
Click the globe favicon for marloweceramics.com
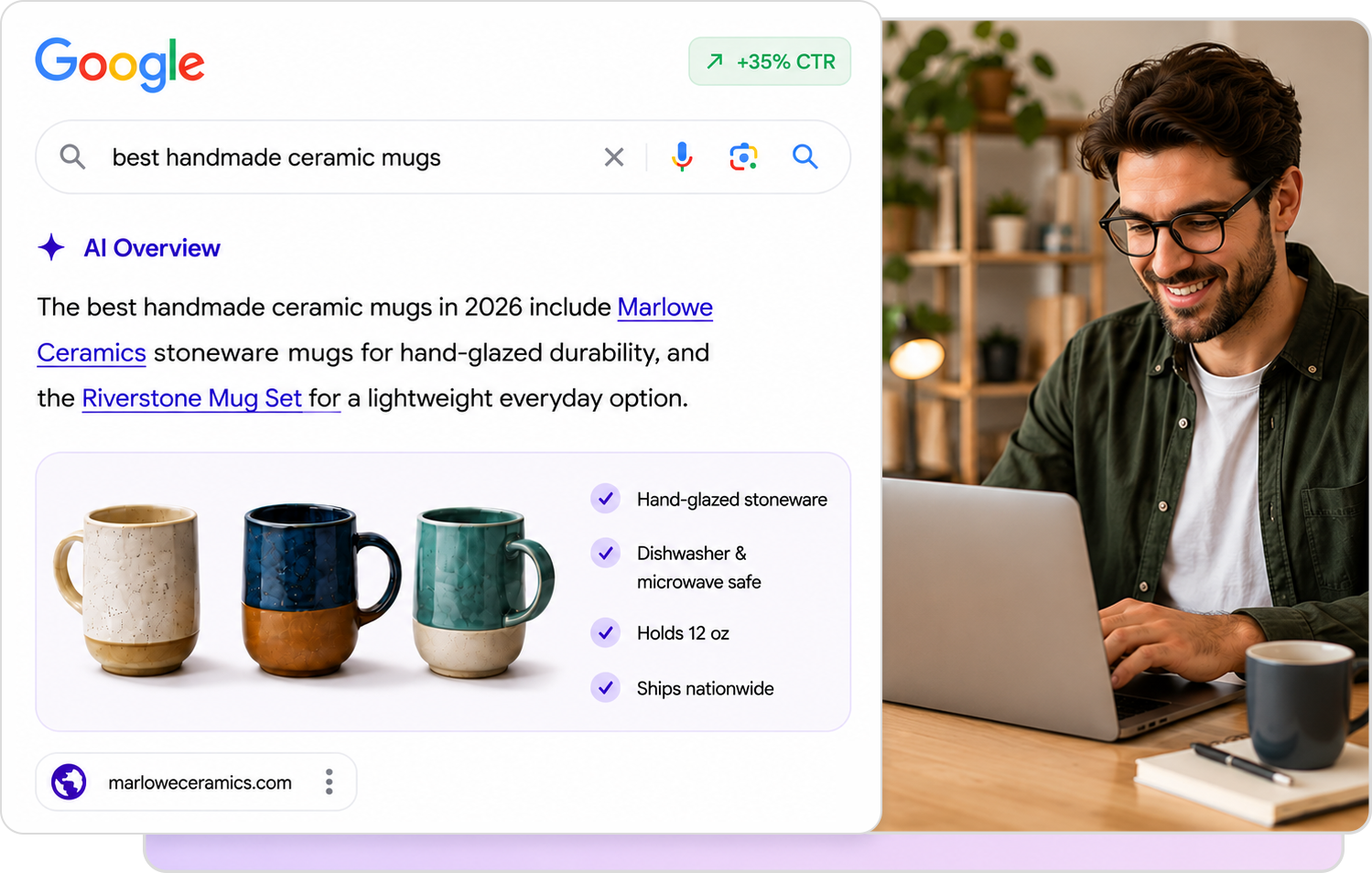69,782
